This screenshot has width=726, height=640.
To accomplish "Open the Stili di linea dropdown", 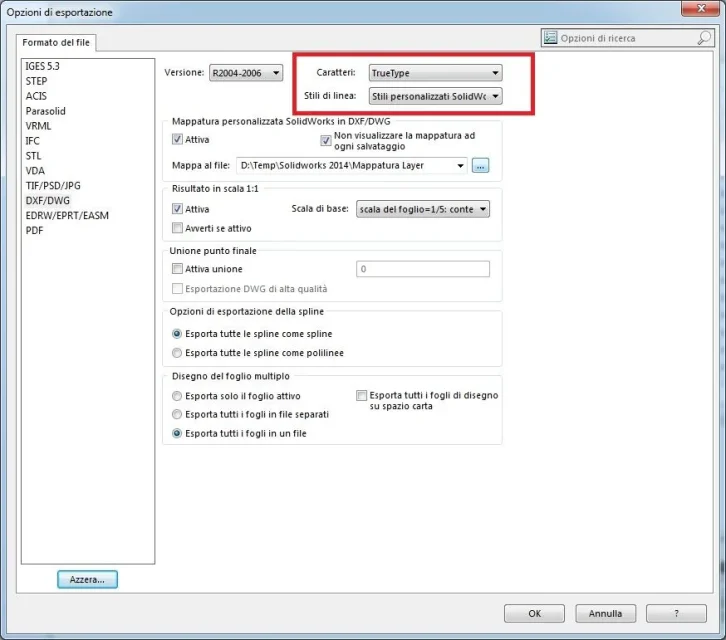I will click(x=434, y=97).
